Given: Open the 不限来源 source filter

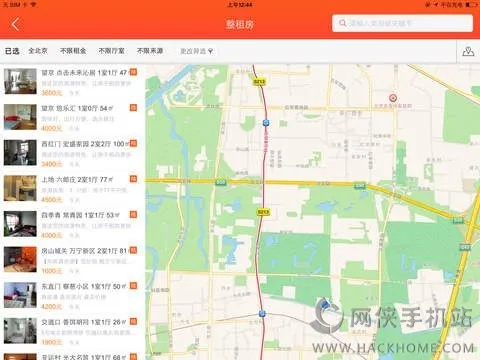Looking at the screenshot, I should 150,51.
